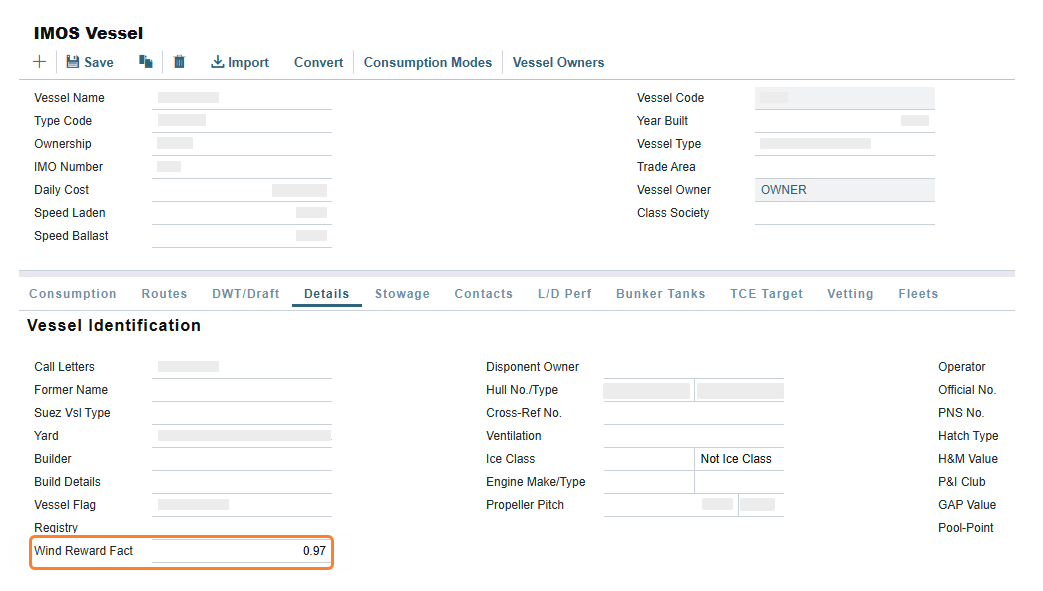Copy the vessel using the duplicate icon
This screenshot has height=591, width=1043.
click(144, 62)
